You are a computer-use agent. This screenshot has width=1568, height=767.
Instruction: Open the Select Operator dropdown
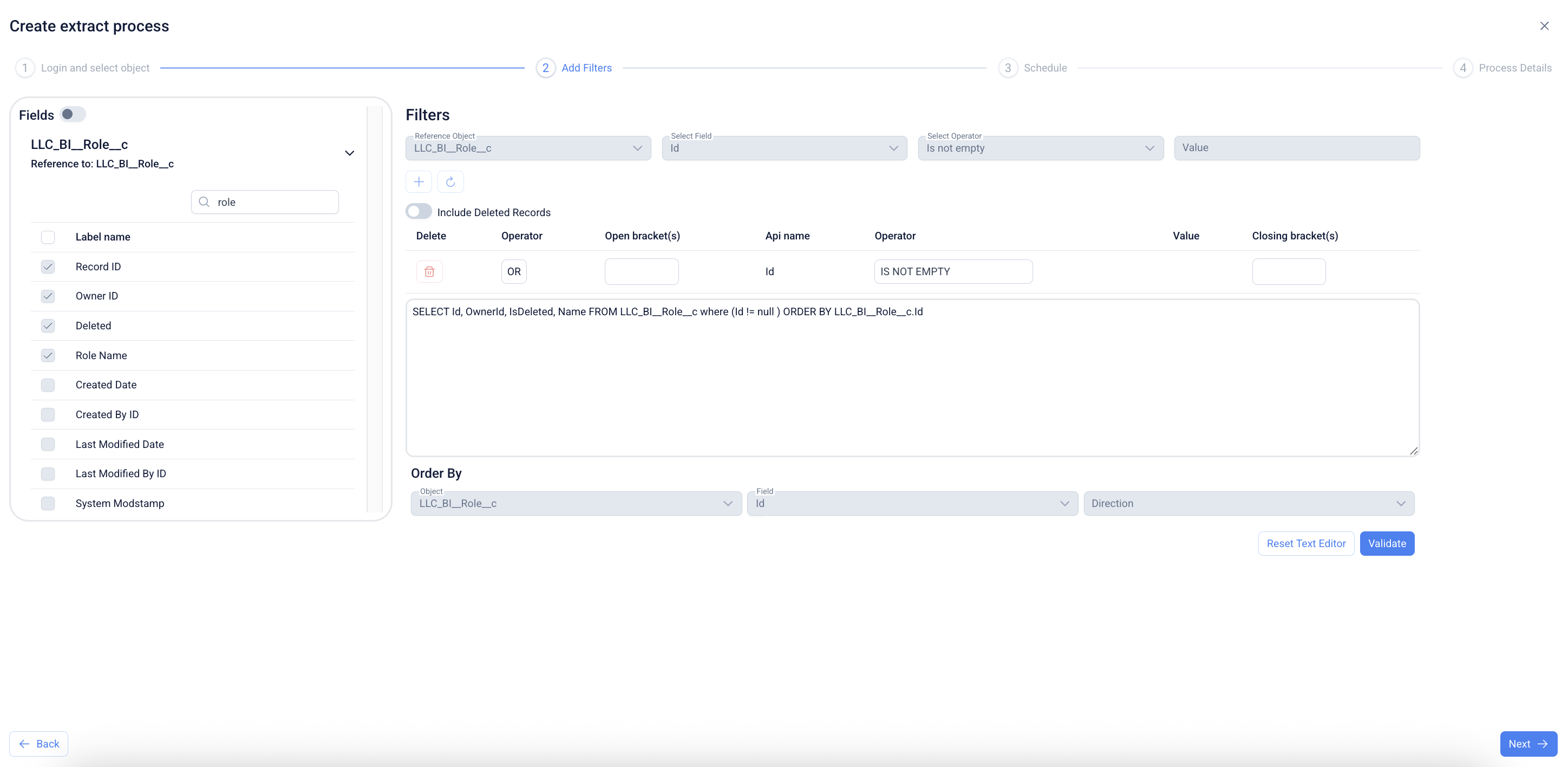pos(1040,148)
